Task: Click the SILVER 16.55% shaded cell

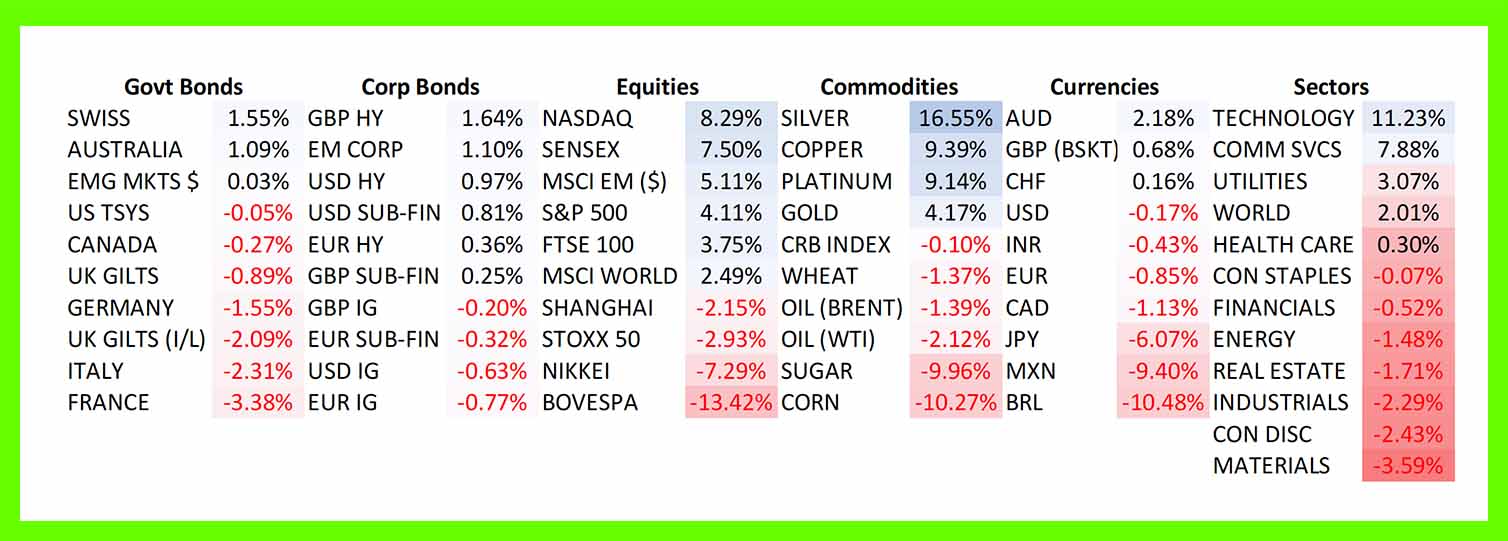Action: coord(955,118)
